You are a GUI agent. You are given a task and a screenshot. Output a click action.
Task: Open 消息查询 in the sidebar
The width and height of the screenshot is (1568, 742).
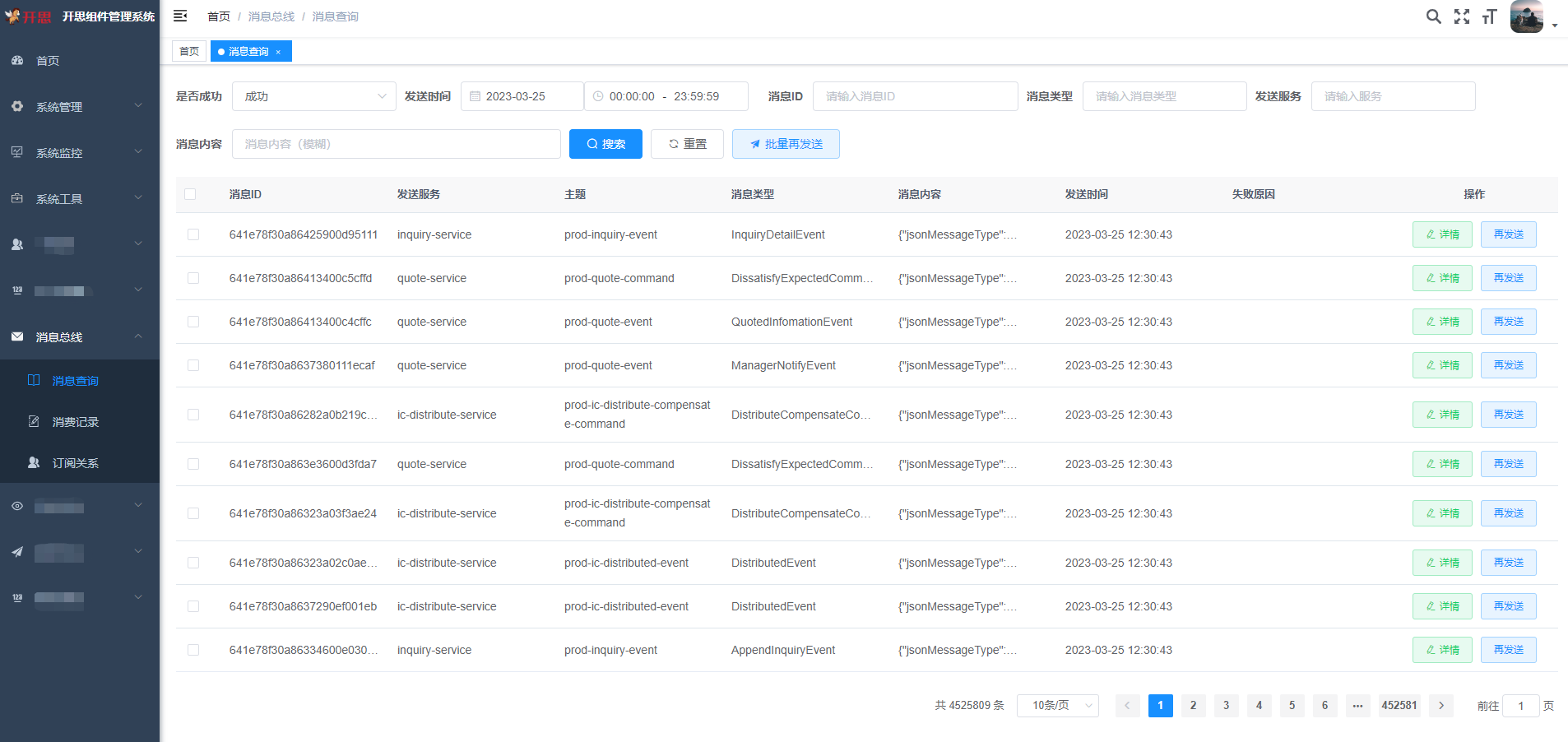(80, 381)
